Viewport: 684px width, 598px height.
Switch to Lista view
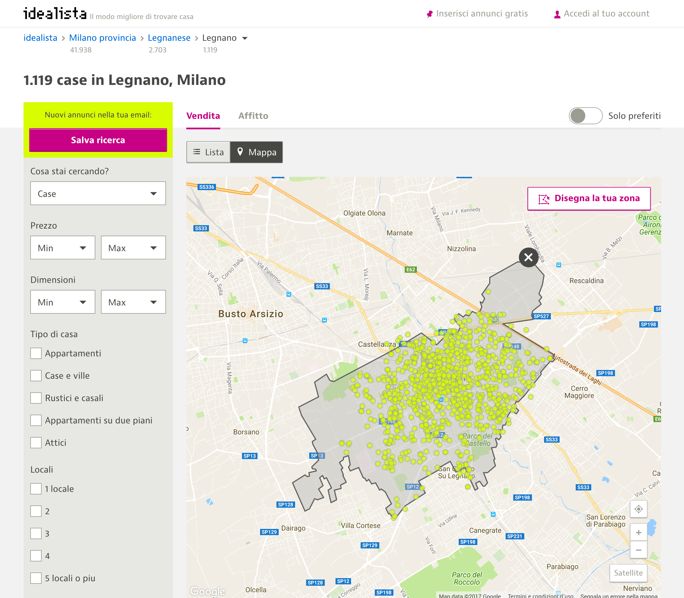click(208, 152)
